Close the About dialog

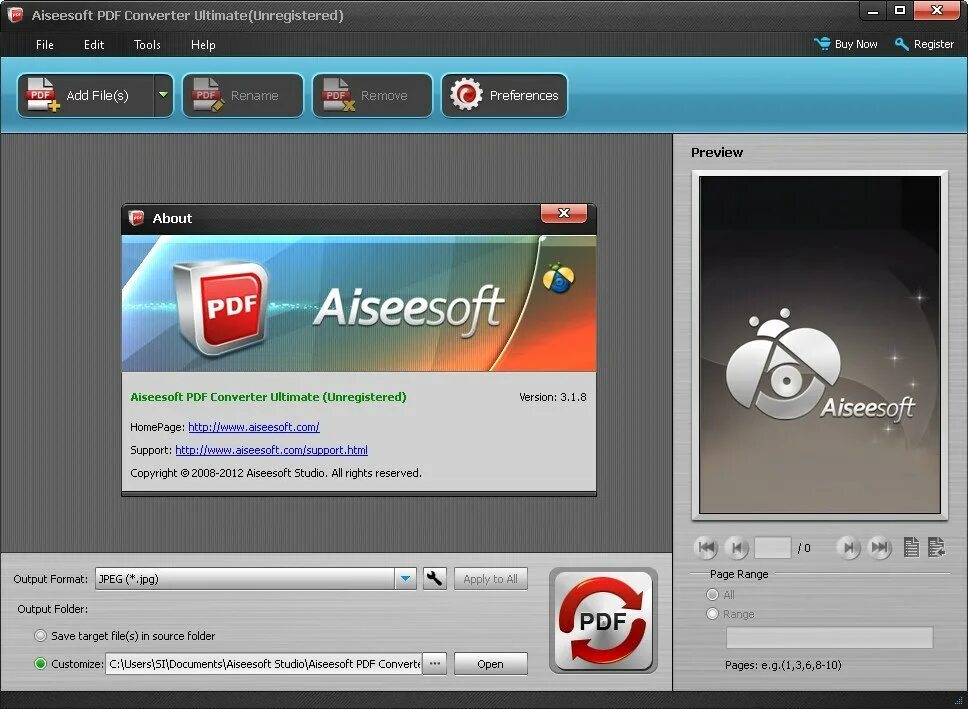[x=564, y=213]
